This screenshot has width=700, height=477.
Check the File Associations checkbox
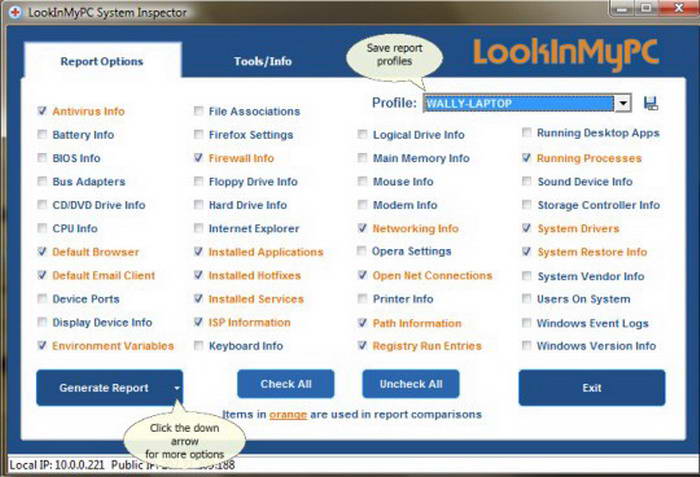pyautogui.click(x=198, y=110)
